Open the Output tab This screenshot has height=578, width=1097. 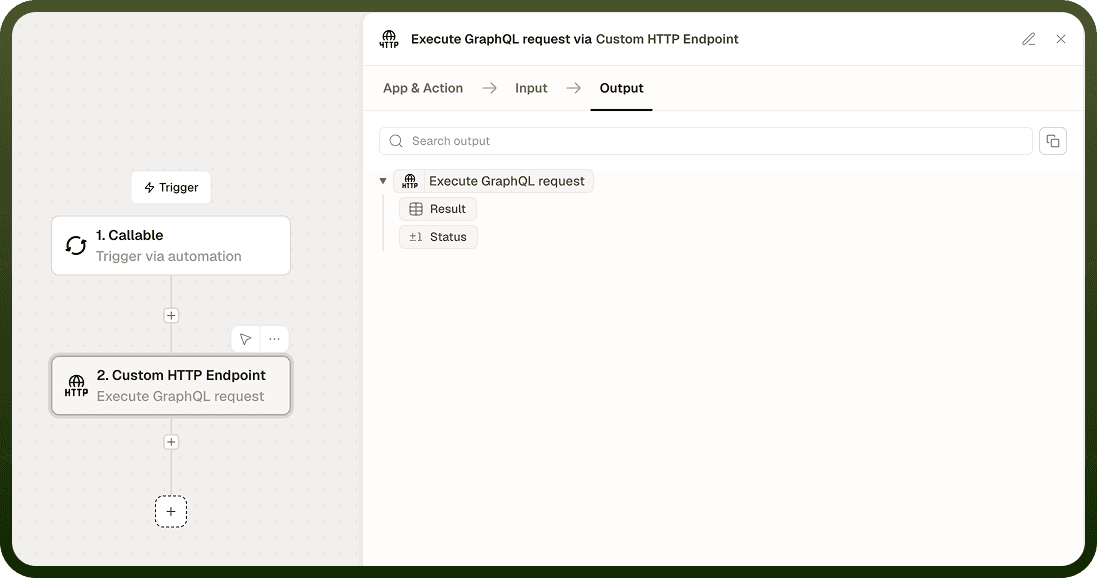pos(621,88)
